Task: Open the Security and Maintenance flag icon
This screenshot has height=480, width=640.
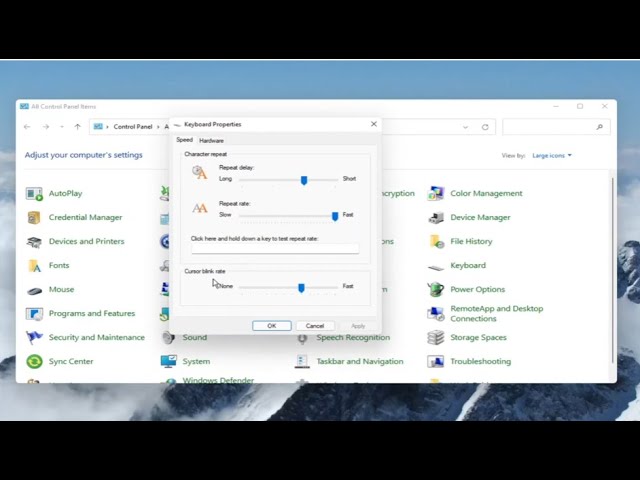Action: 34,338
